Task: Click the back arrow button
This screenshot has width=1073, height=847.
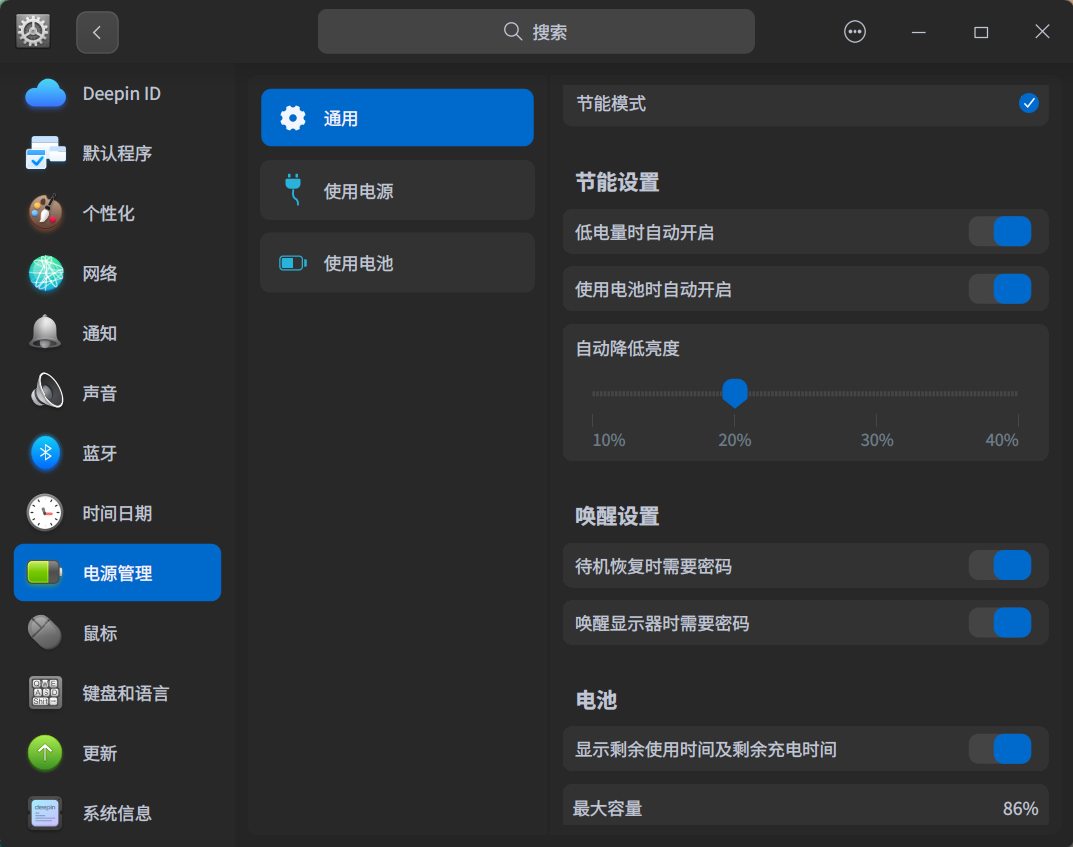Action: tap(96, 31)
